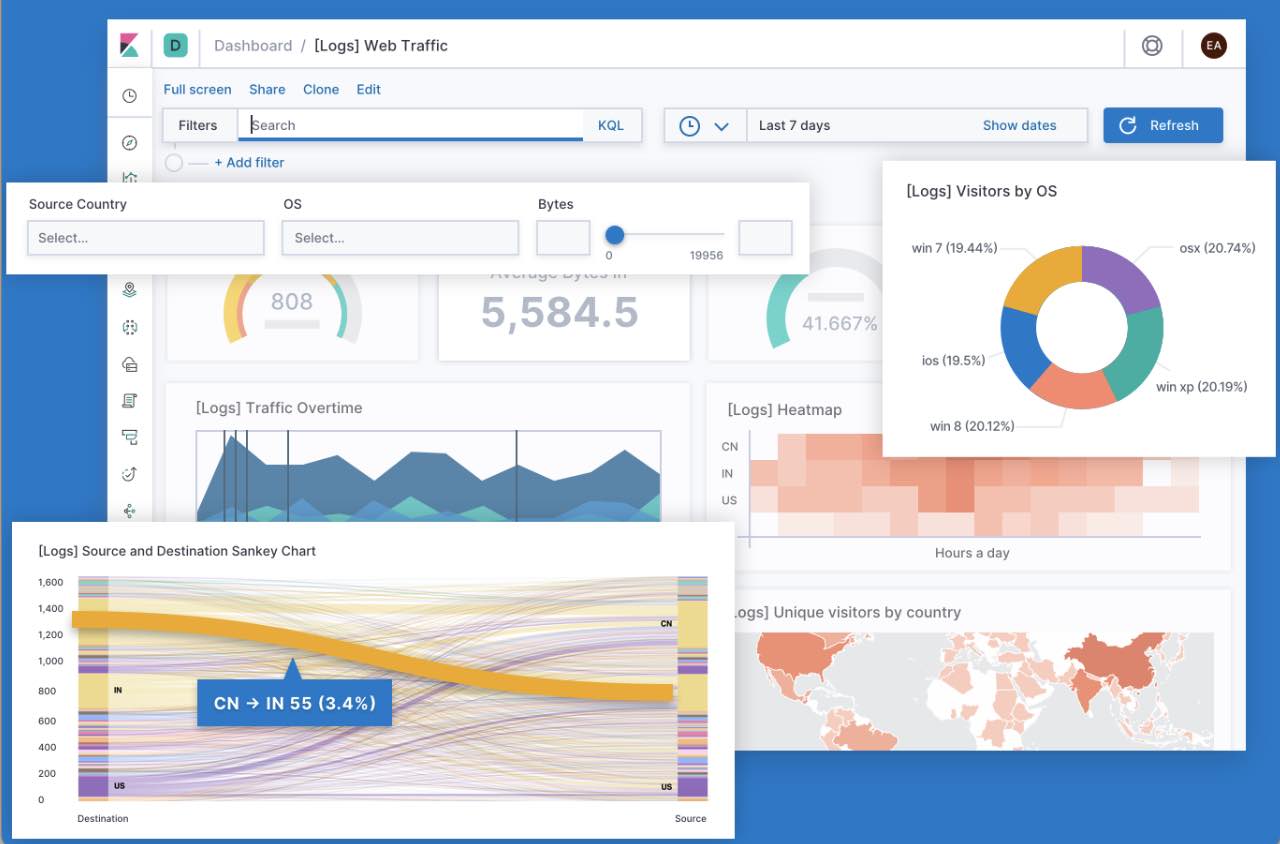Open the Source Country select box
Image resolution: width=1280 pixels, height=844 pixels.
tap(145, 237)
